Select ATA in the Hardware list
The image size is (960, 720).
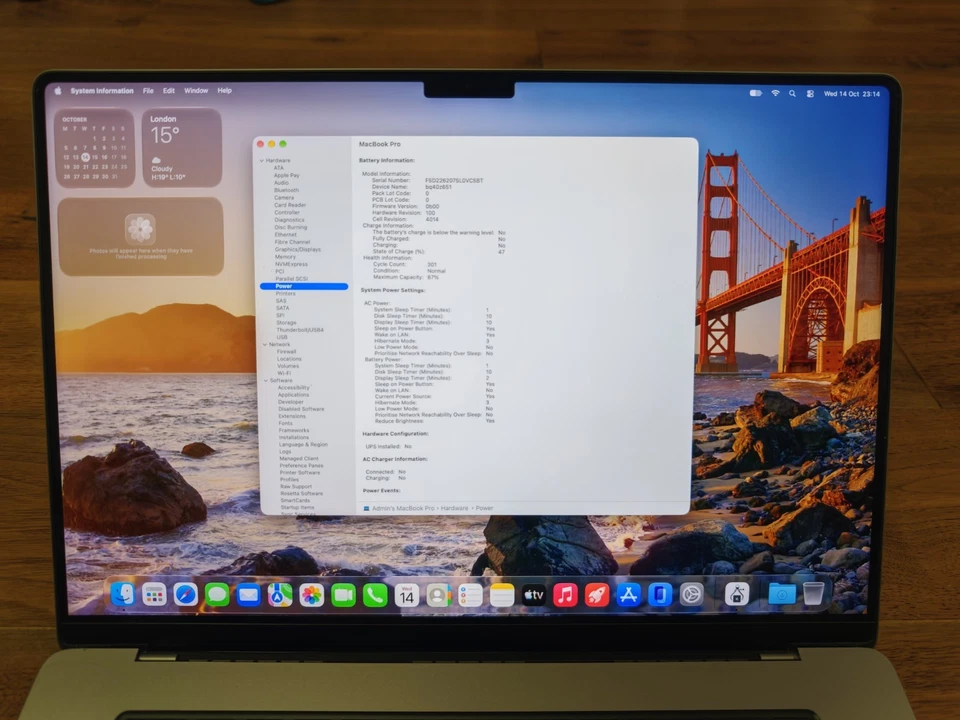(279, 168)
